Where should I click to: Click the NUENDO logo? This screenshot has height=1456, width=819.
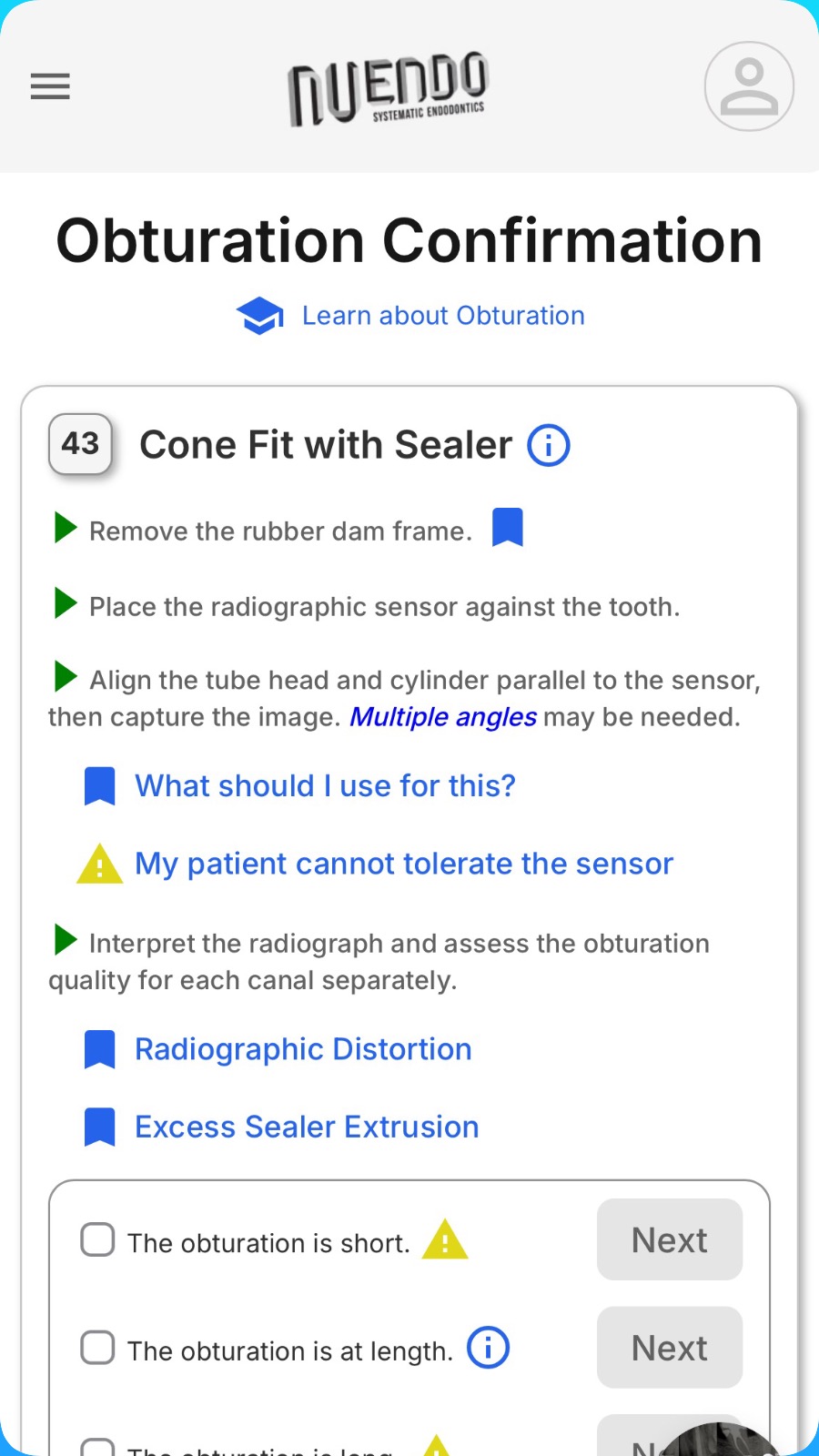coord(389,88)
